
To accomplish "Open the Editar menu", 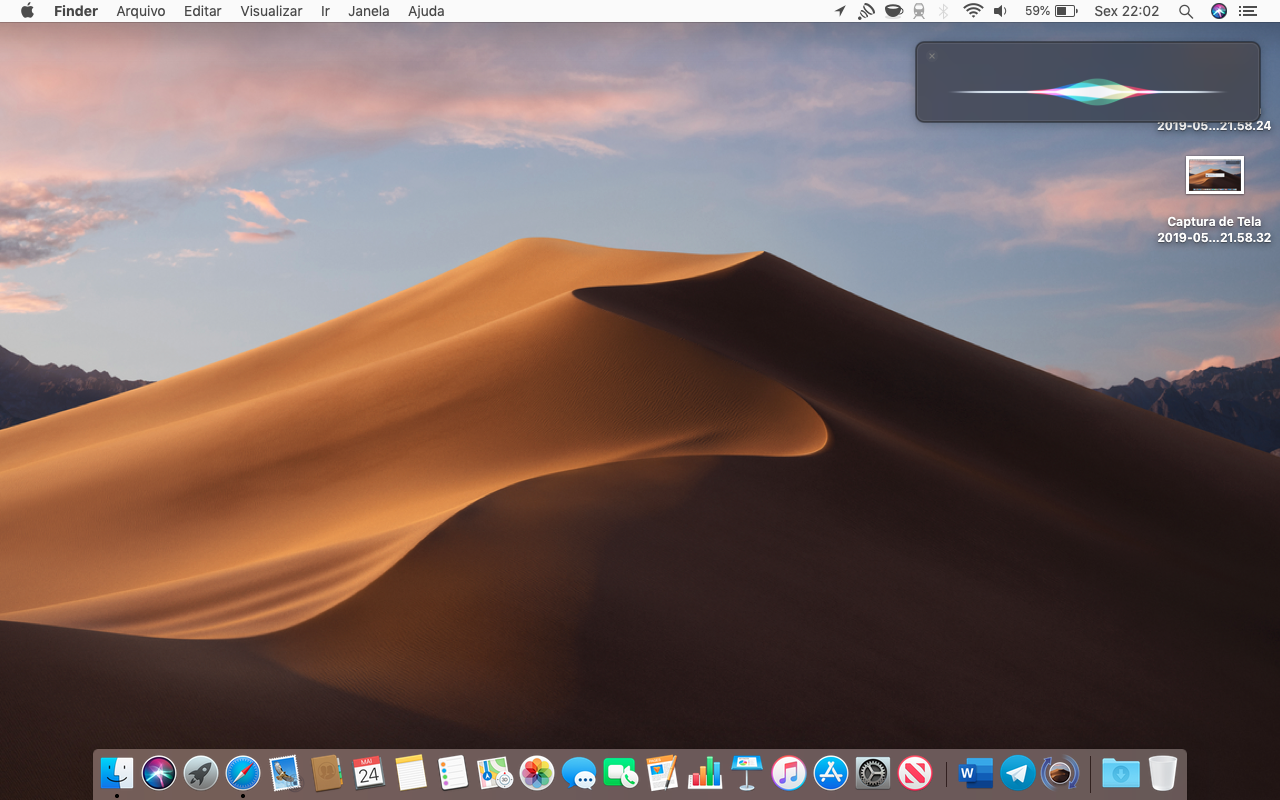I will (x=203, y=11).
